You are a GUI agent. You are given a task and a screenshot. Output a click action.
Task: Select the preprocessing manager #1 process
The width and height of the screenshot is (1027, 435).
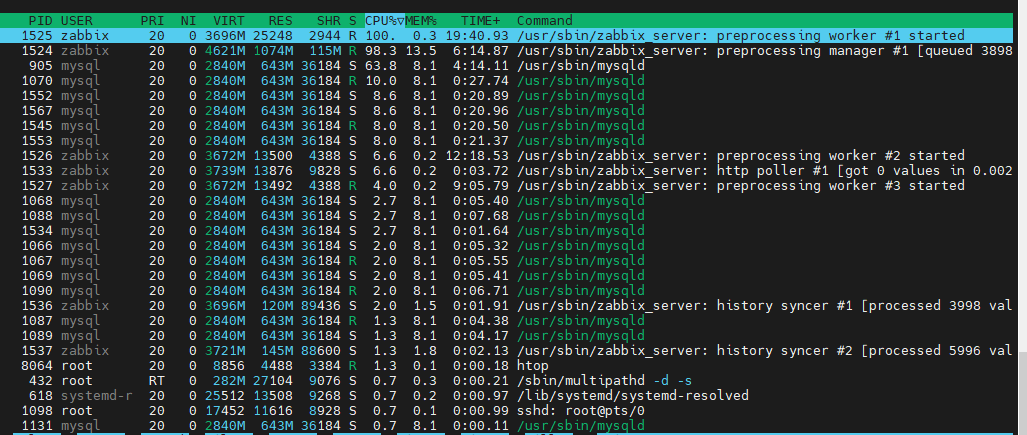pyautogui.click(x=506, y=50)
